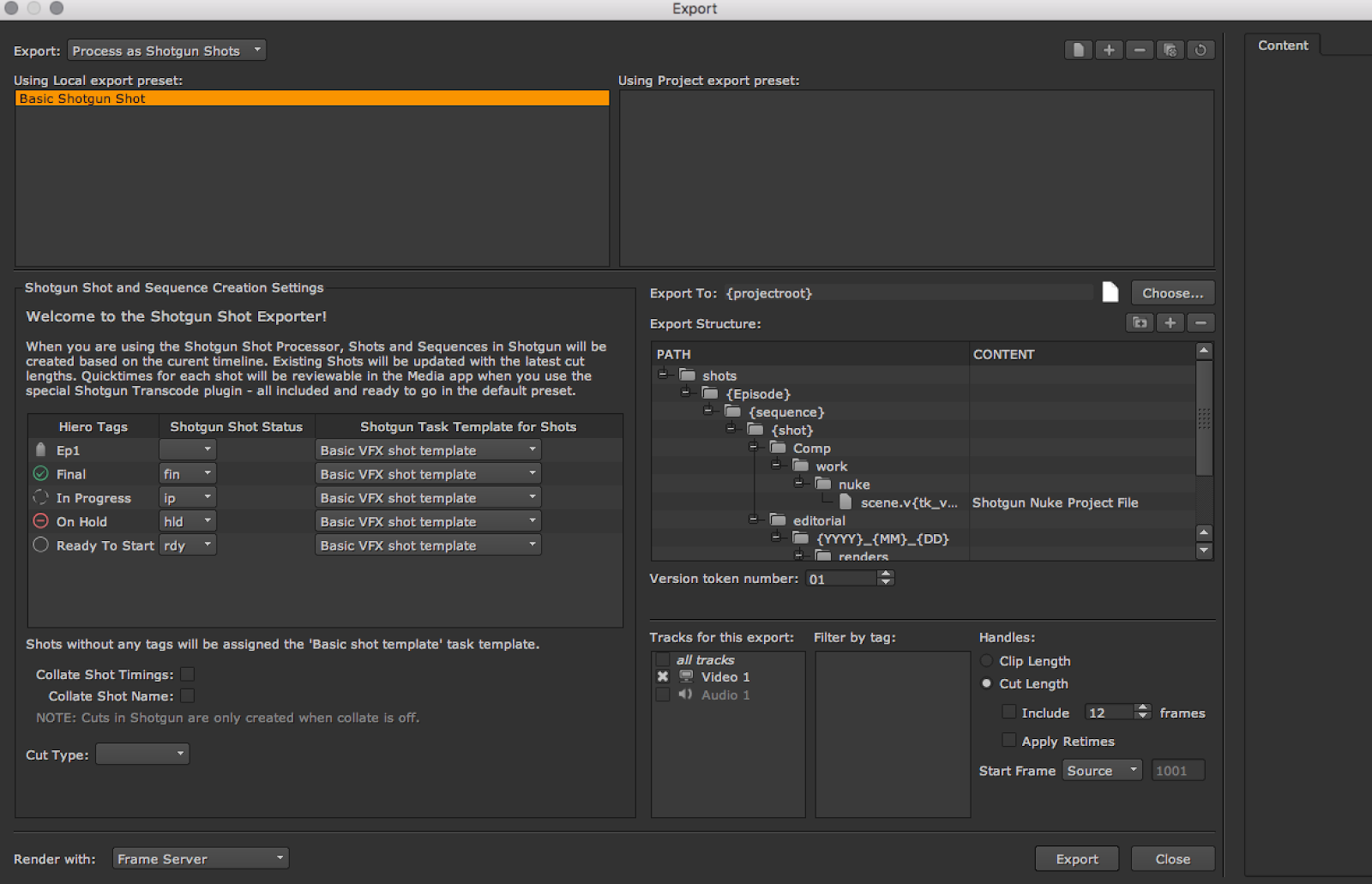Open the Frame Server render dropdown
Viewport: 1372px width, 884px height.
[x=201, y=858]
